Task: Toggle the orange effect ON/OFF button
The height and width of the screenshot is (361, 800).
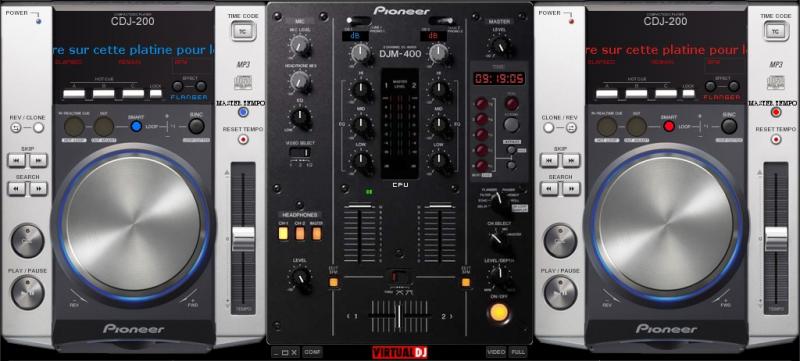Action: (499, 312)
